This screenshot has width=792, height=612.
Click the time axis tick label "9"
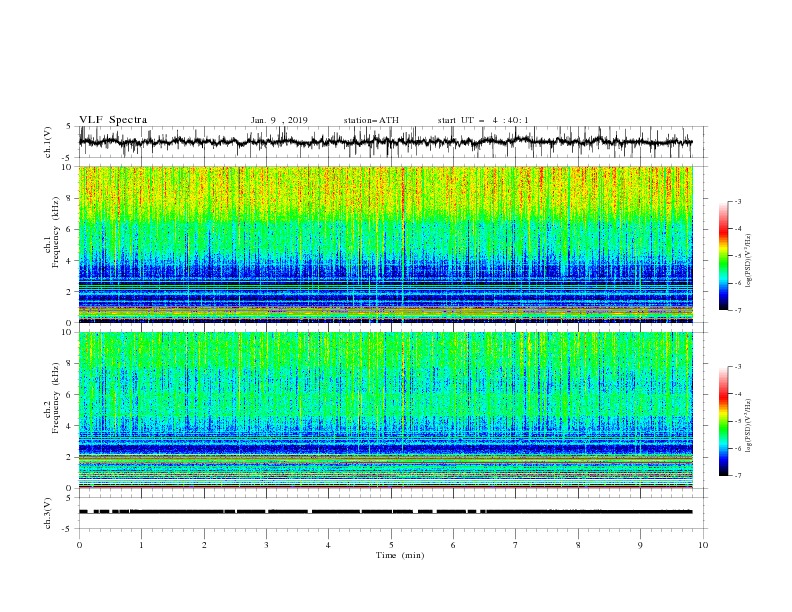tap(640, 545)
